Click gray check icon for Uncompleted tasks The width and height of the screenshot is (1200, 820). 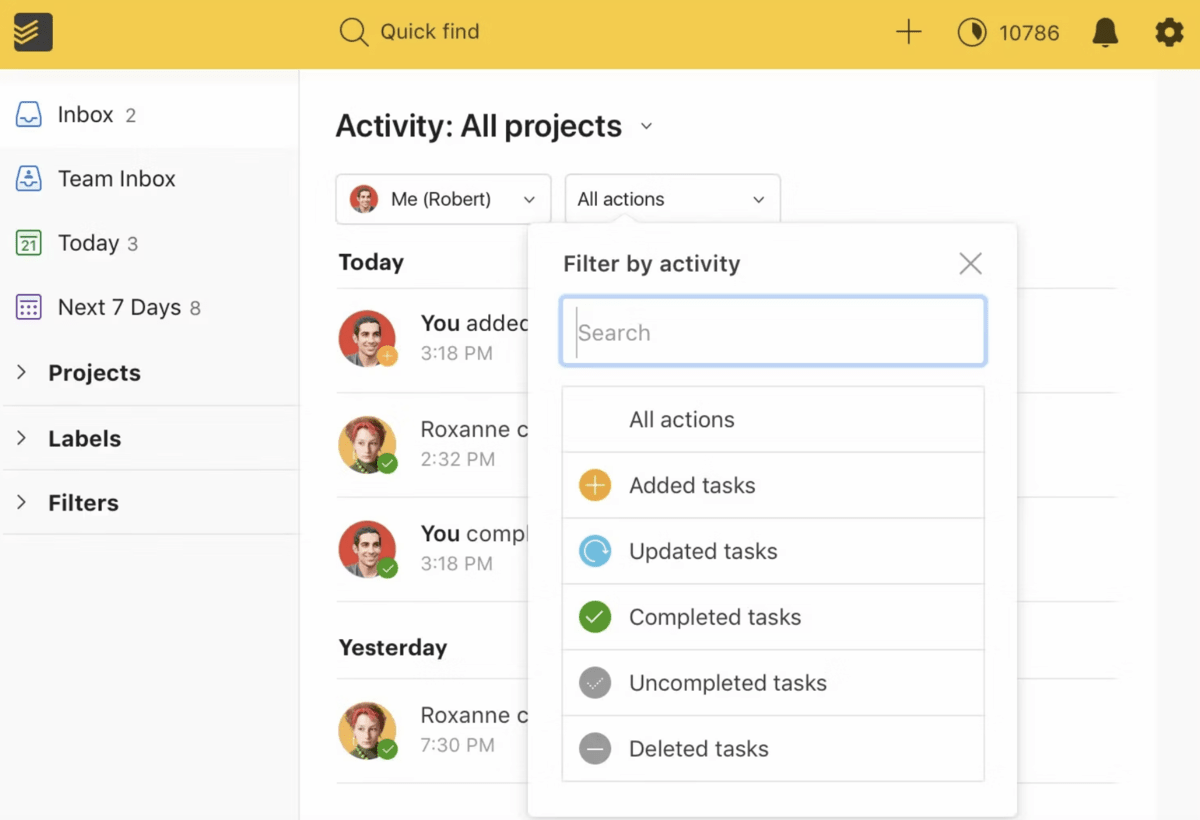tap(595, 683)
